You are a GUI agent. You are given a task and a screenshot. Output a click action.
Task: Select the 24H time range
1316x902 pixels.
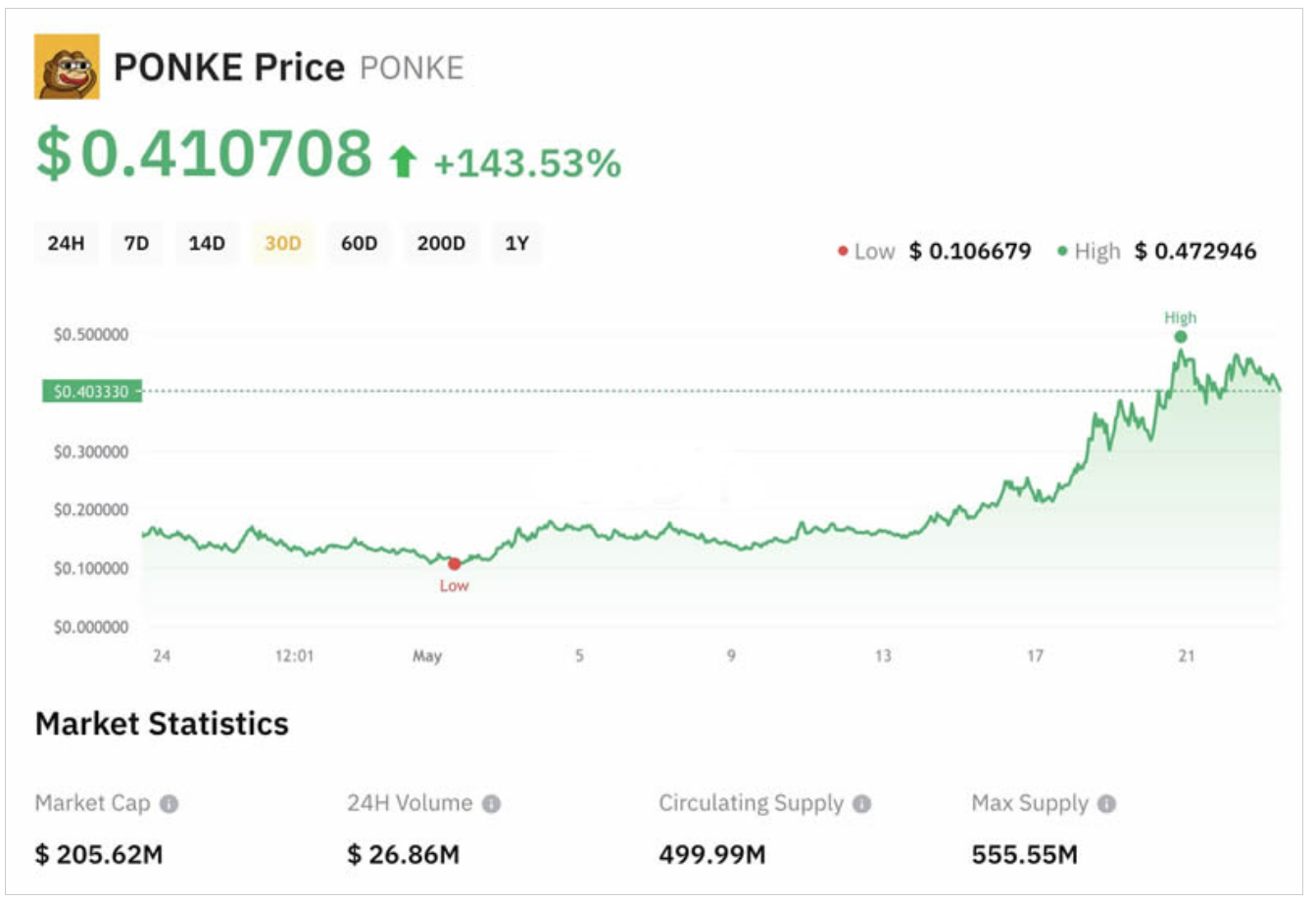click(66, 243)
